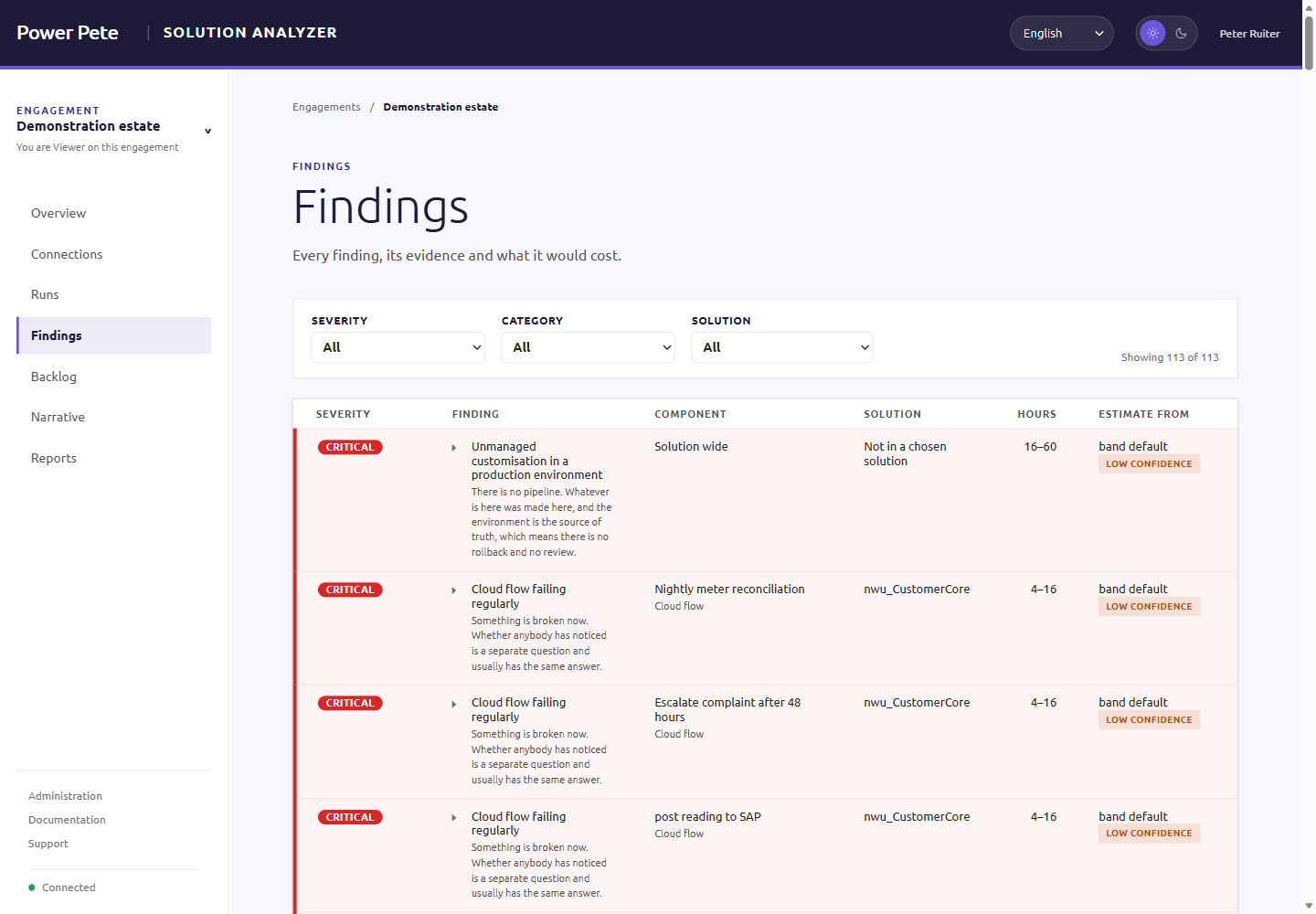Go to Overview in the sidebar
This screenshot has height=914, width=1316.
pos(114,213)
